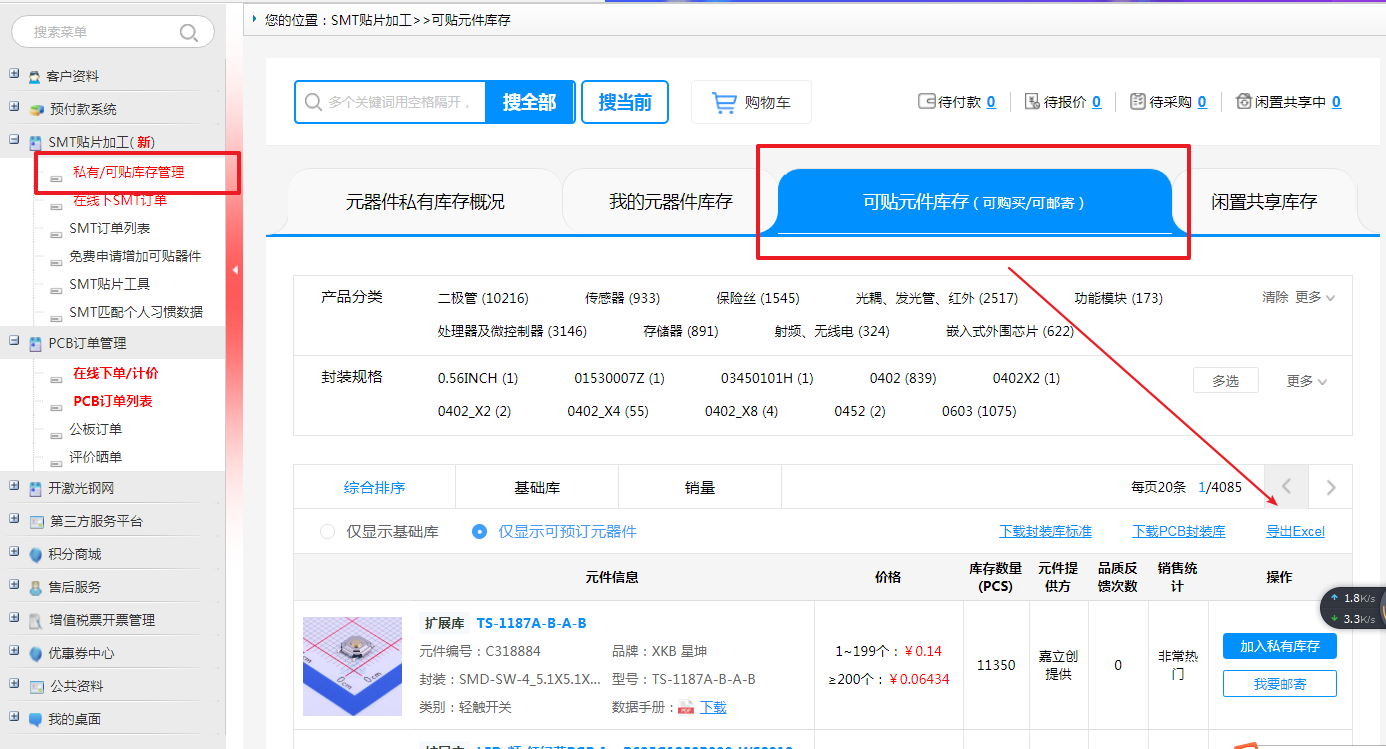Viewport: 1386px width, 749px height.
Task: Select 仅显示基础库 radio button
Action: coord(327,532)
